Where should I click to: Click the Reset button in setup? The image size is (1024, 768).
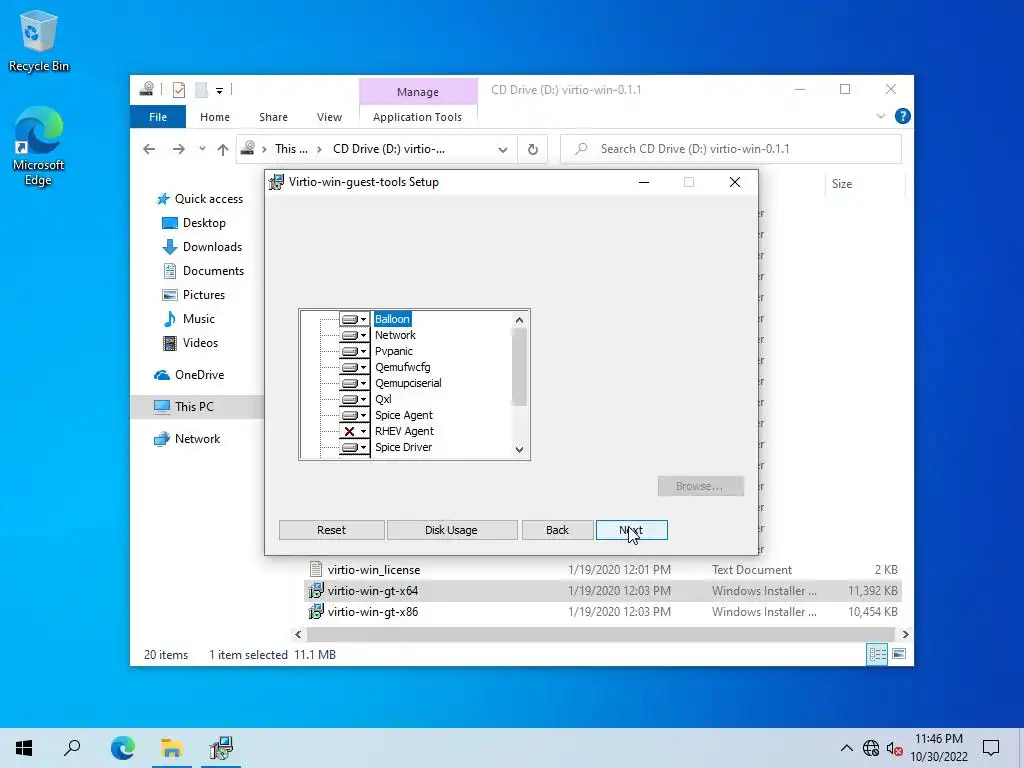tap(331, 530)
